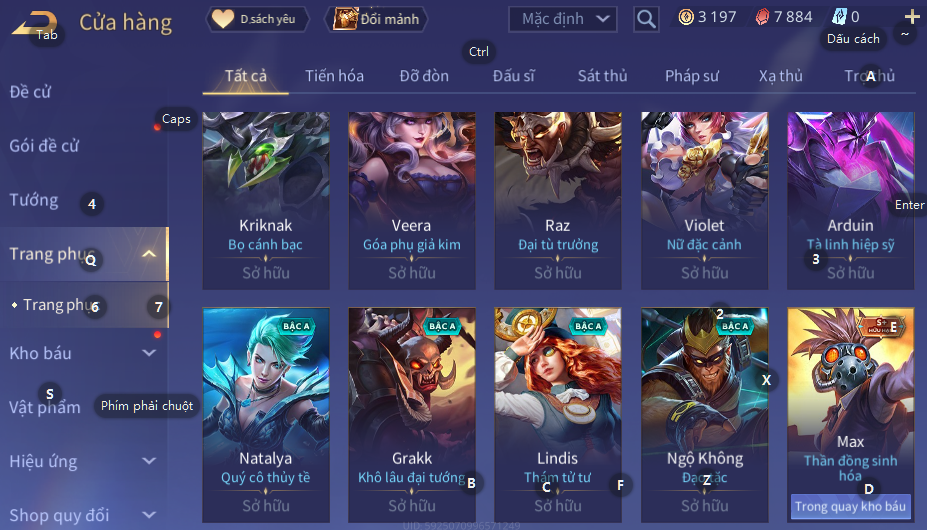927x530 pixels.
Task: Click the heart icon D.sách yêu
Action: coord(223,19)
